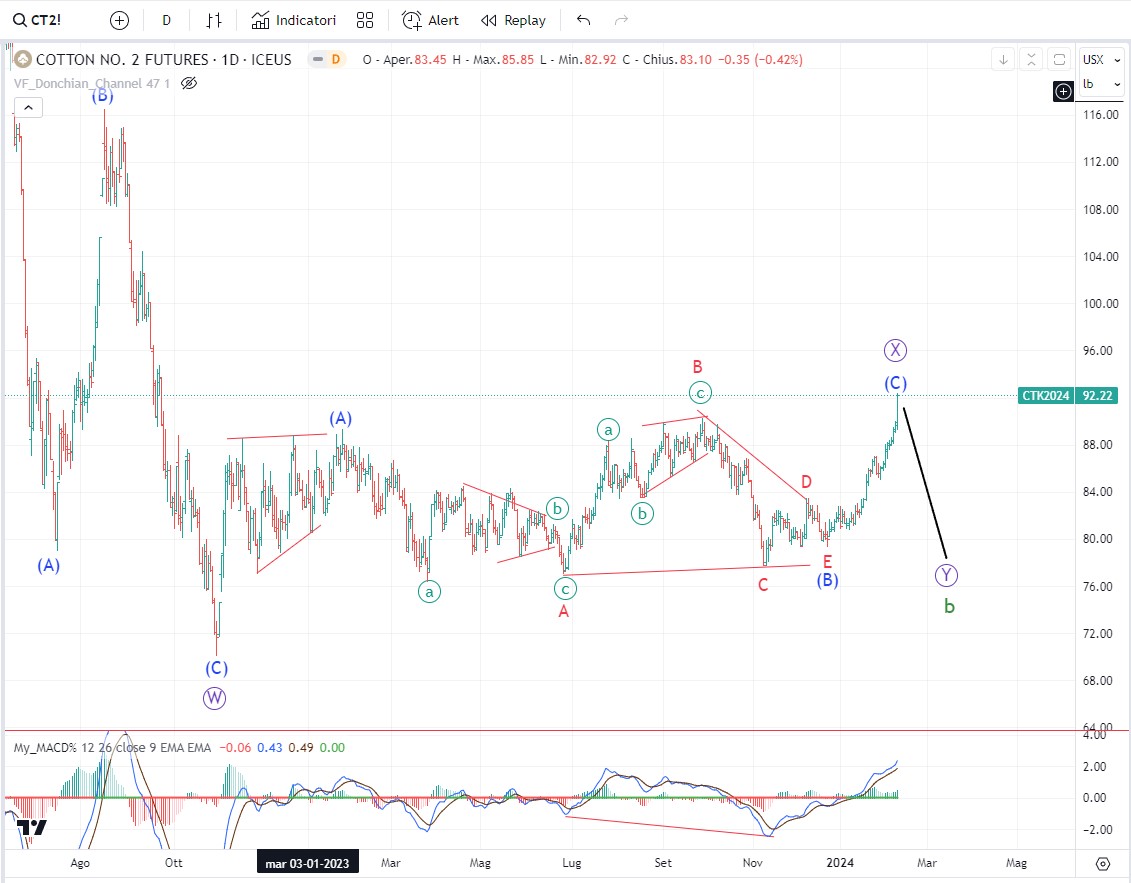Screen dimensions: 1131x883
Task: Click the TradingView logo
Action: click(x=32, y=827)
